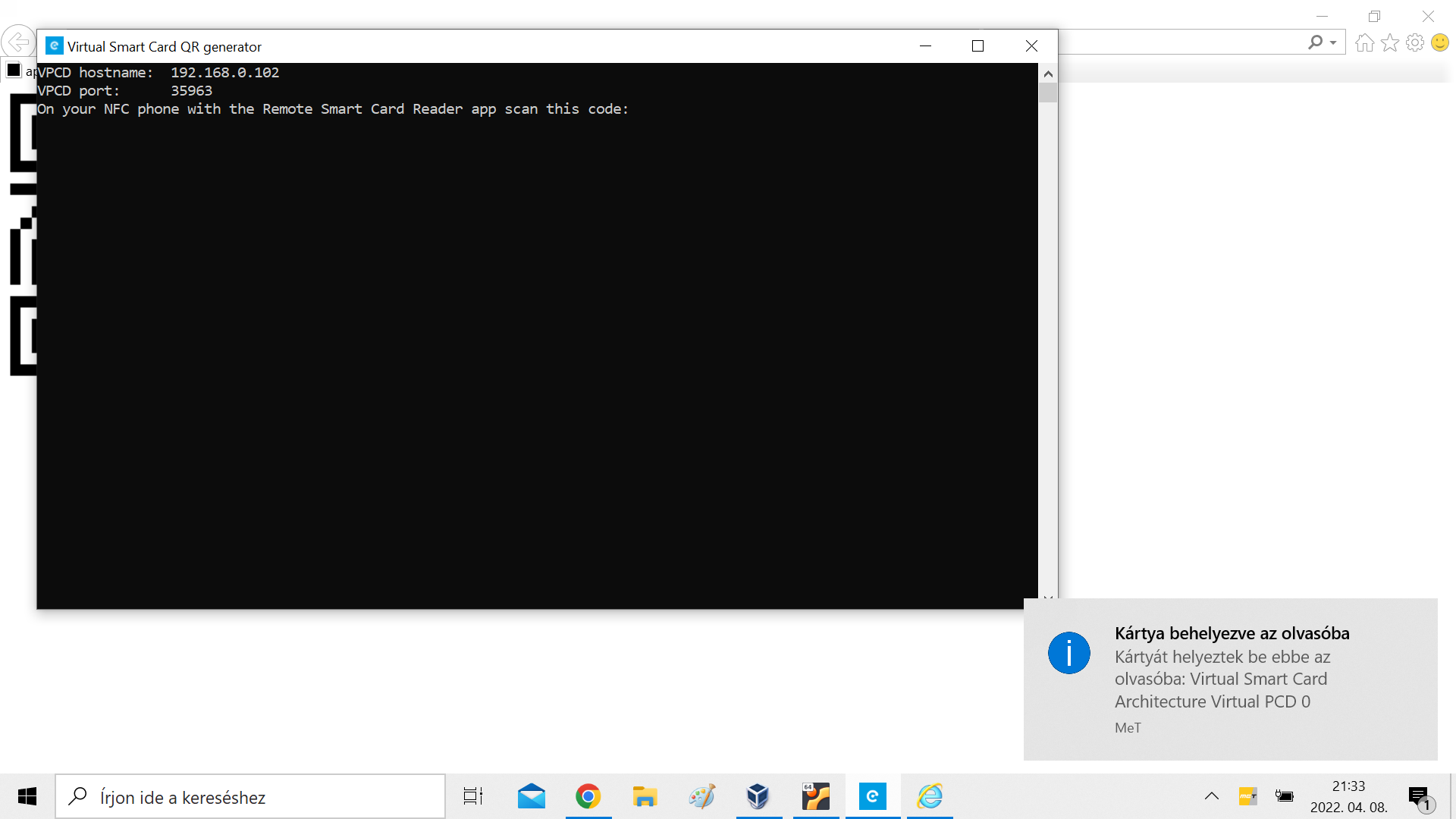Open the Action Center notifications icon
Viewport: 1456px width, 819px height.
coord(1420,797)
